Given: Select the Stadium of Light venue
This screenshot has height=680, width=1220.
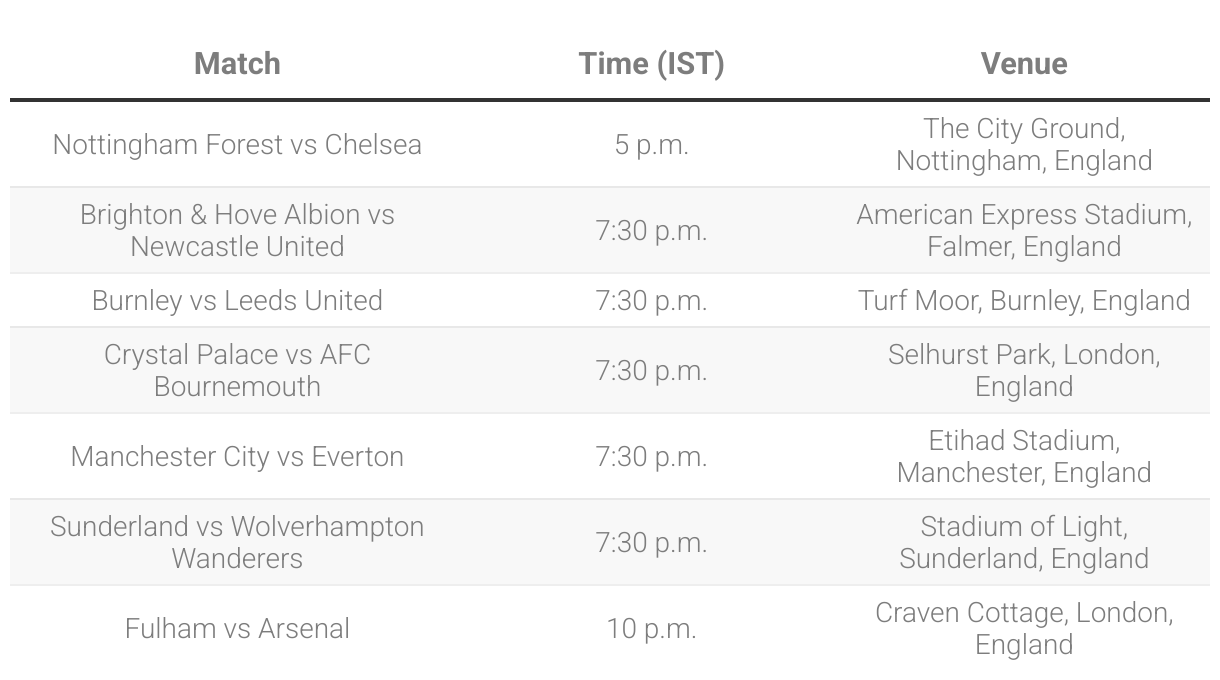Looking at the screenshot, I should pos(1024,542).
